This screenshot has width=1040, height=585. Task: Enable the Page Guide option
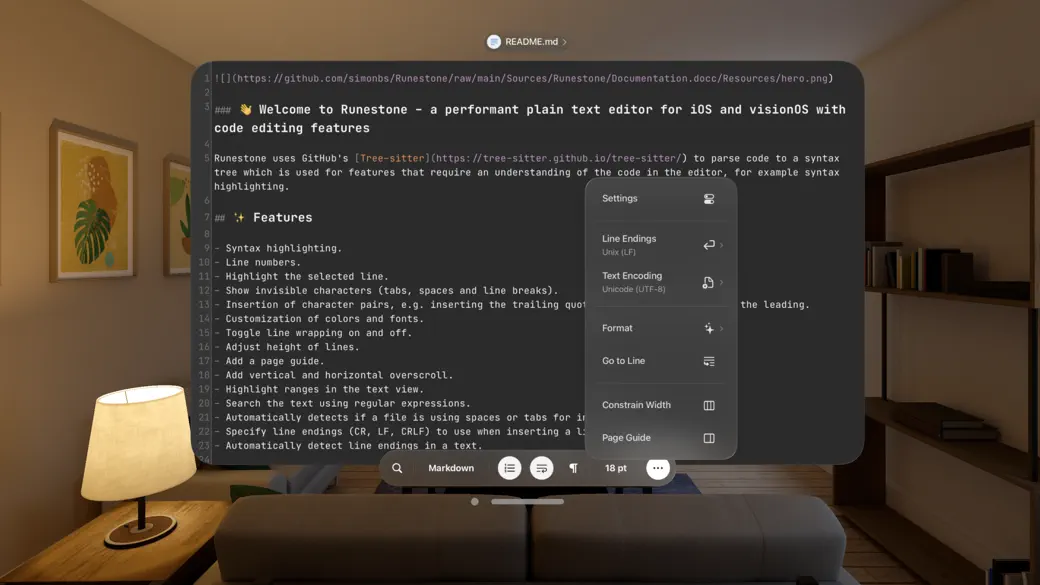(660, 437)
